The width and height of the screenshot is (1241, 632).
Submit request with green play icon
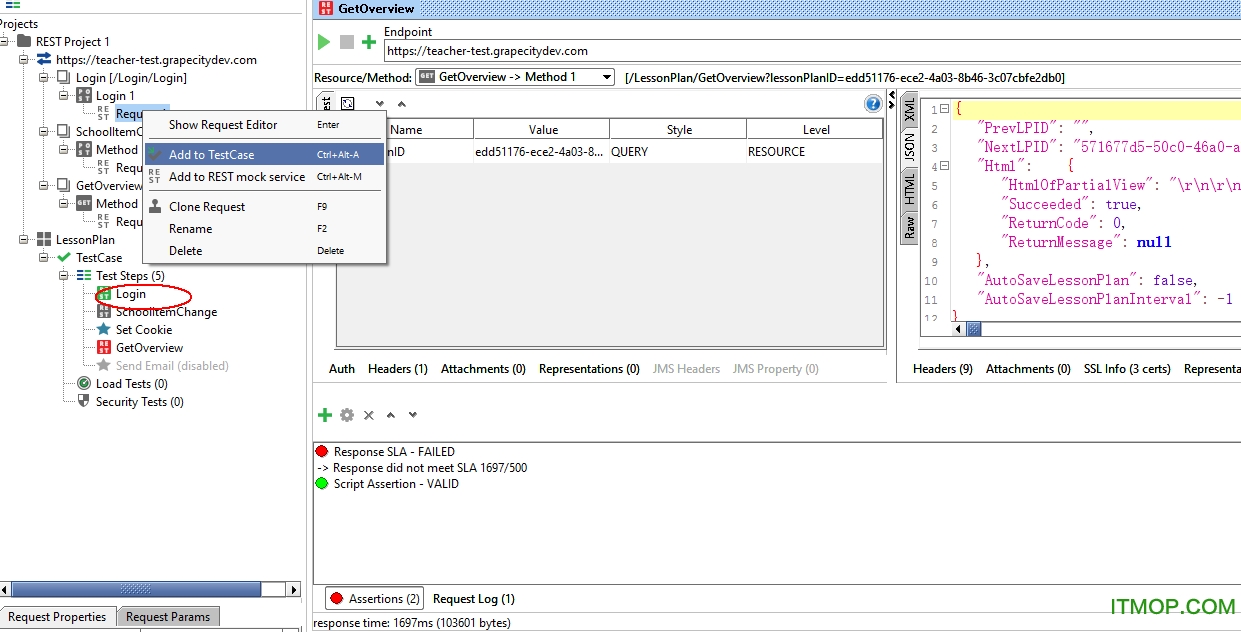tap(324, 42)
